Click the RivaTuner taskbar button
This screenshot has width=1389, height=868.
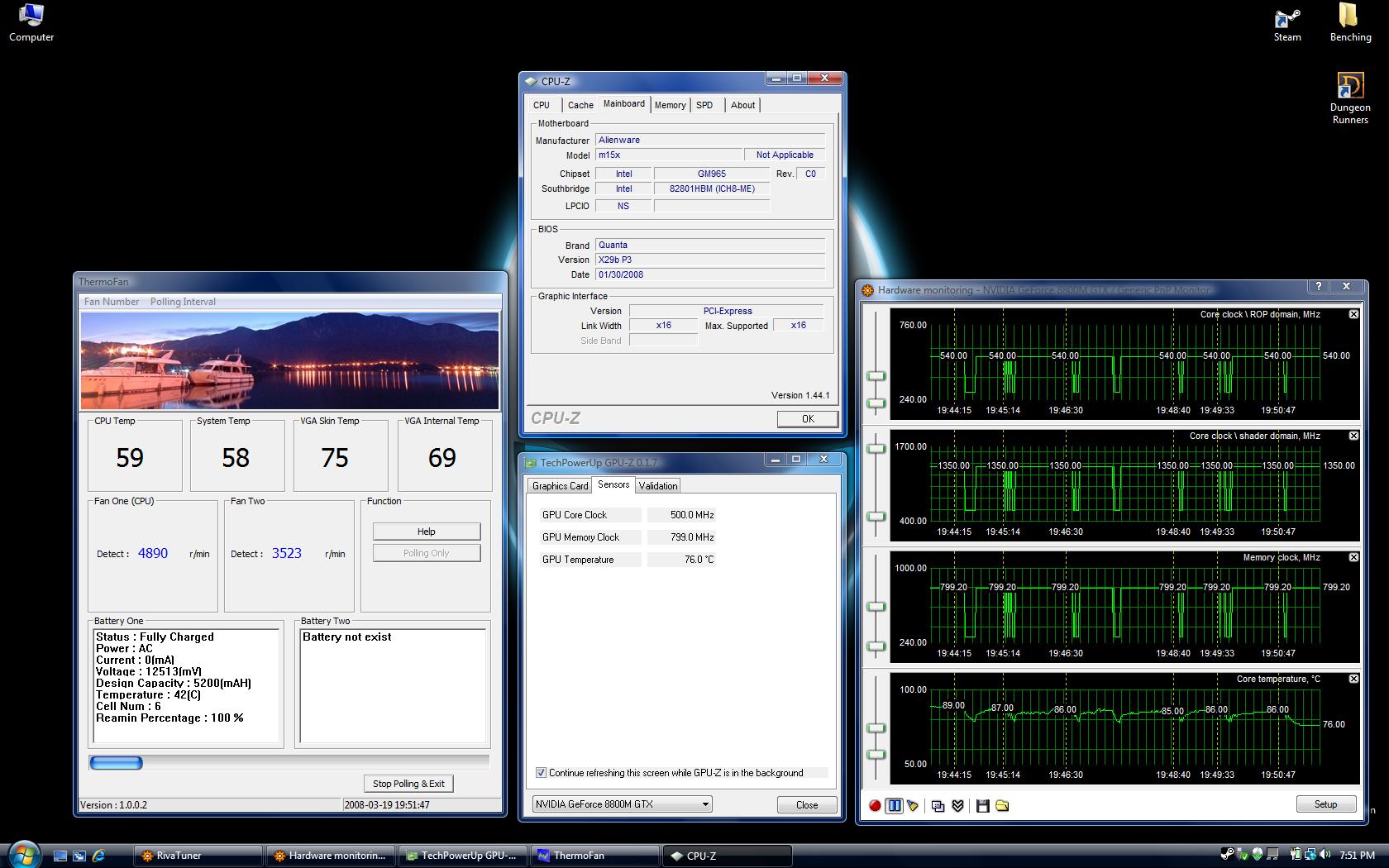(197, 856)
